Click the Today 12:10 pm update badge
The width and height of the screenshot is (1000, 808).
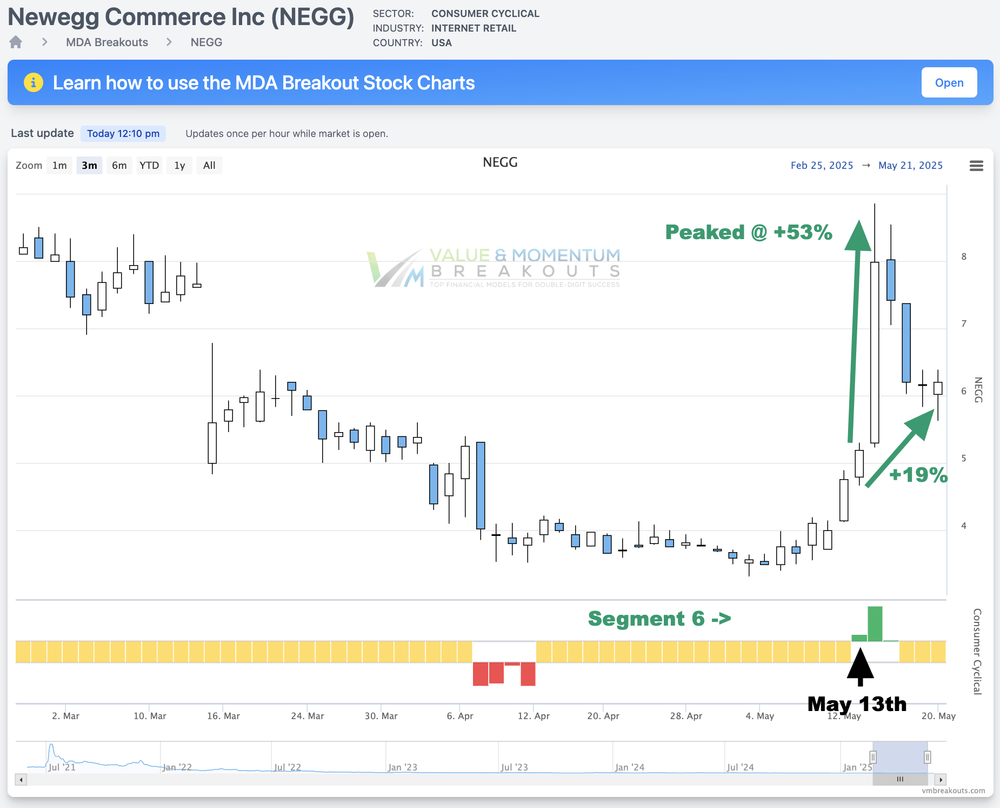(x=123, y=133)
